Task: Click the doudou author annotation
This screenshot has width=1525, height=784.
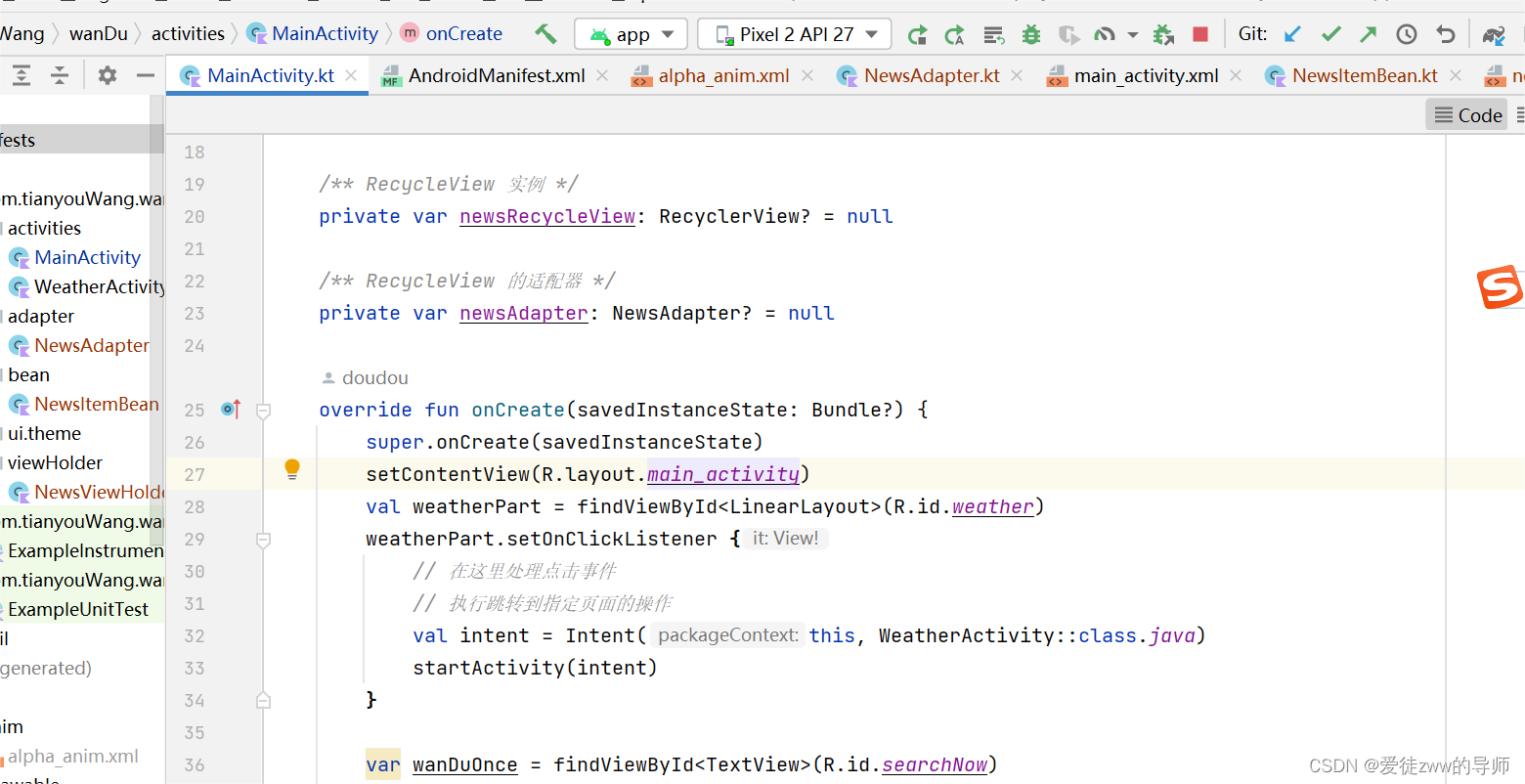Action: [365, 377]
